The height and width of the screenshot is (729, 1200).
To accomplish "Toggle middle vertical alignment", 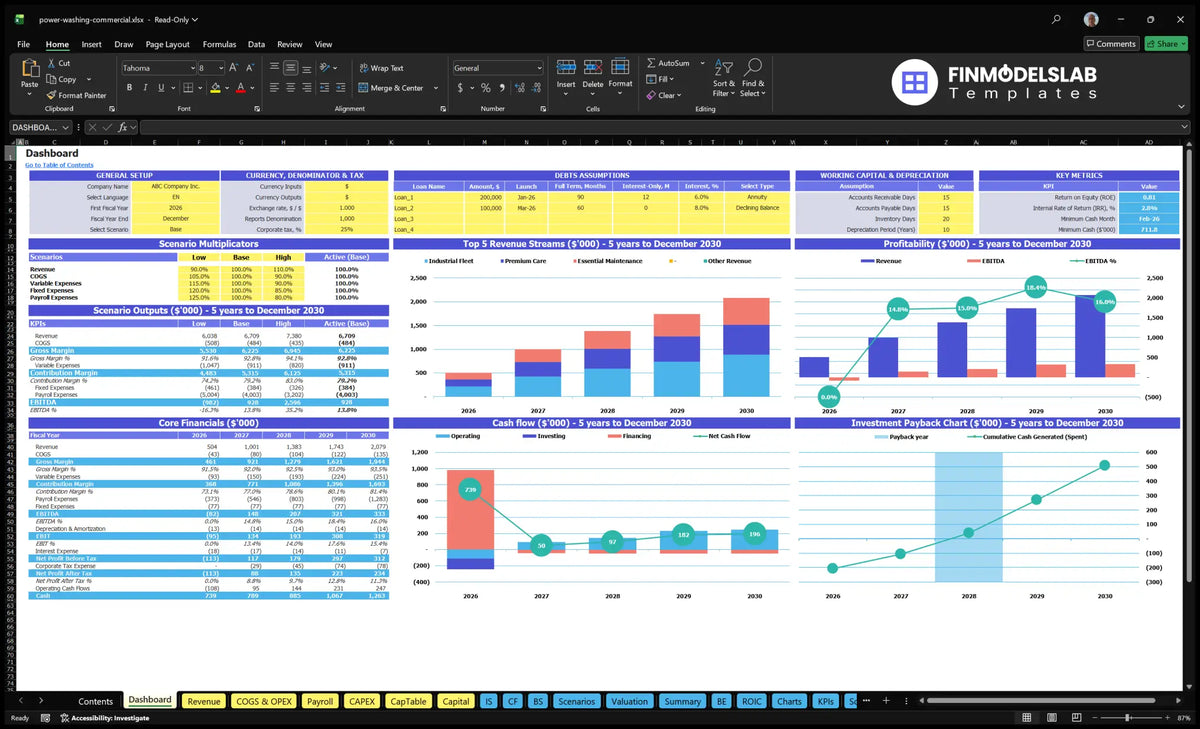I will pyautogui.click(x=290, y=68).
